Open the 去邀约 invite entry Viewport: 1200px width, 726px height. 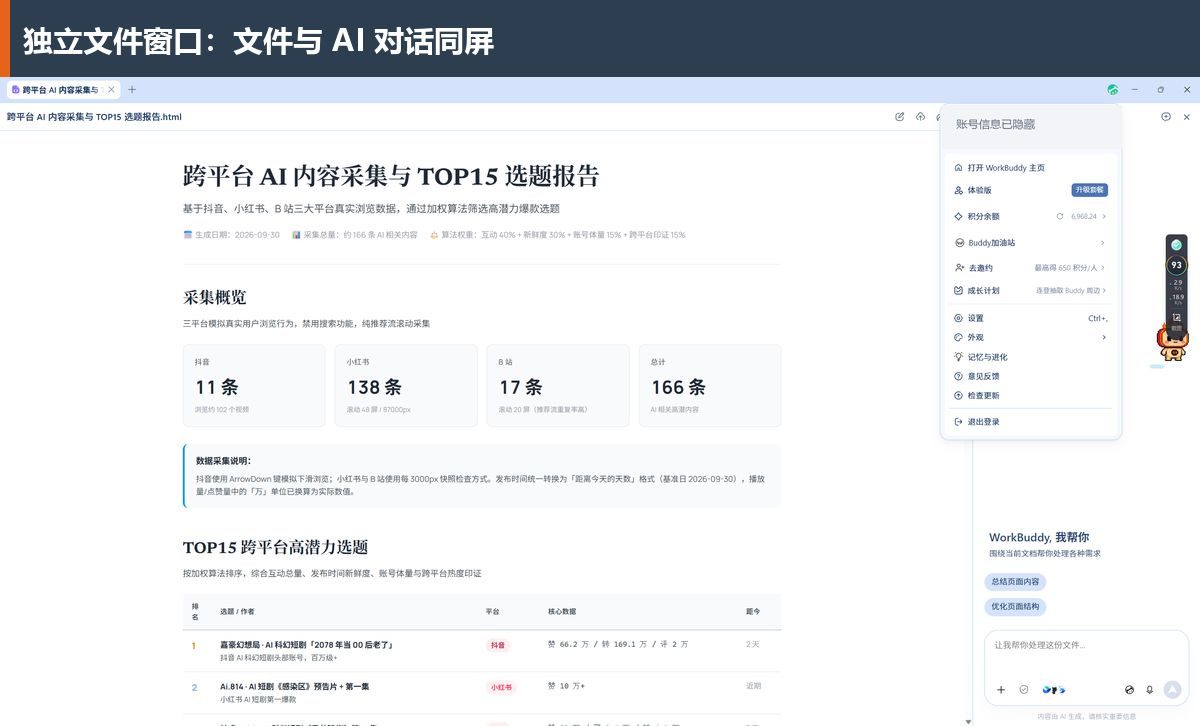tap(1031, 268)
